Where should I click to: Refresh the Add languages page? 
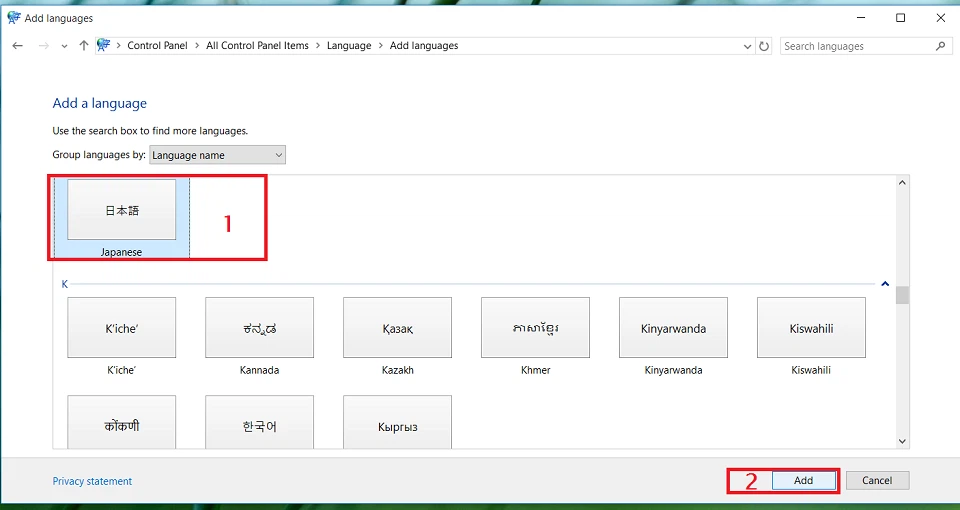coord(765,46)
